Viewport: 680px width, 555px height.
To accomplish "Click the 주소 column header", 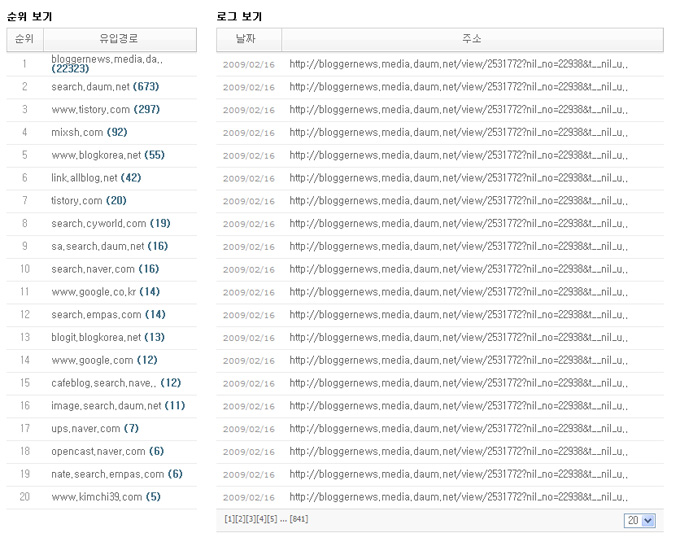I will pyautogui.click(x=472, y=39).
